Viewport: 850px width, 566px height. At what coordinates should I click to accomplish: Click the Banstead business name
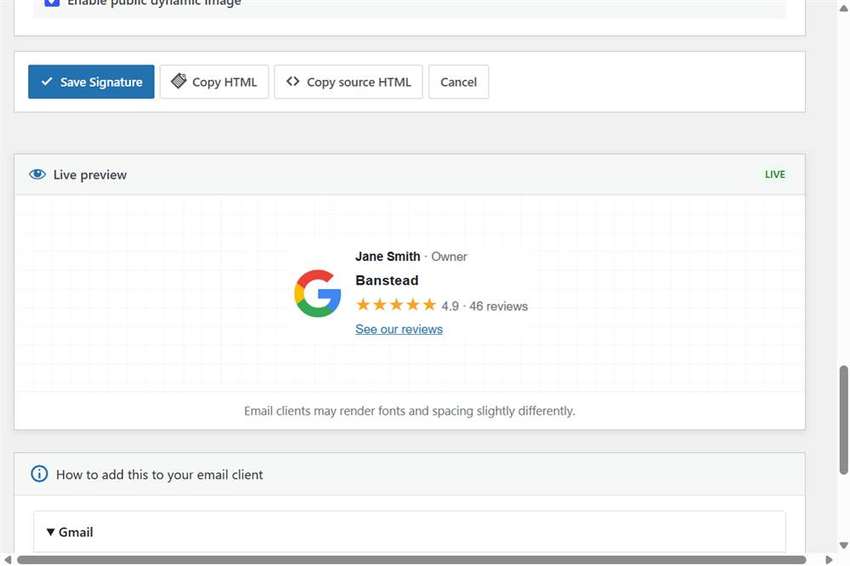pos(387,280)
